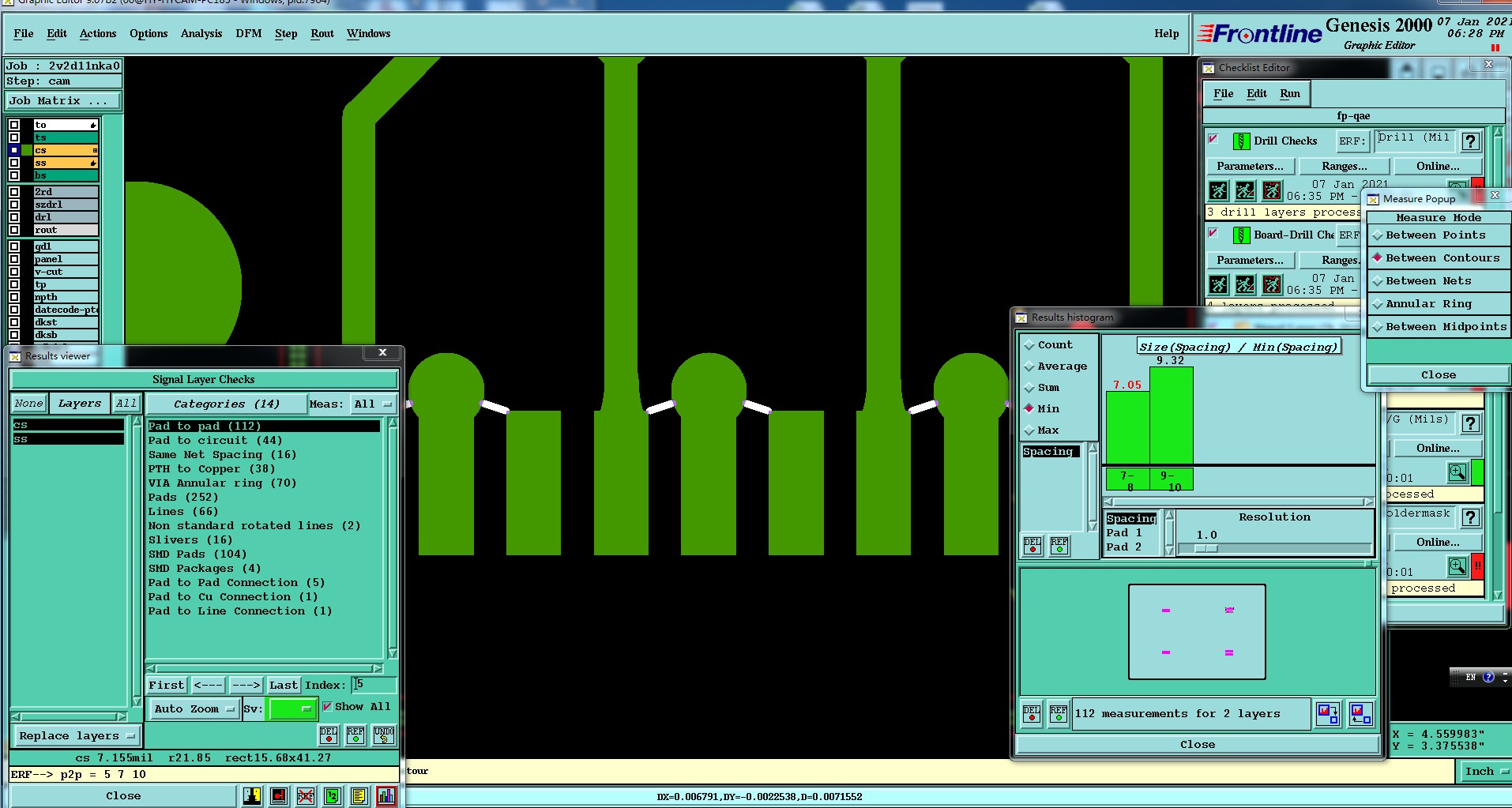Adjust the Resolution slider in histogram
This screenshot has height=808, width=1512.
click(1206, 548)
